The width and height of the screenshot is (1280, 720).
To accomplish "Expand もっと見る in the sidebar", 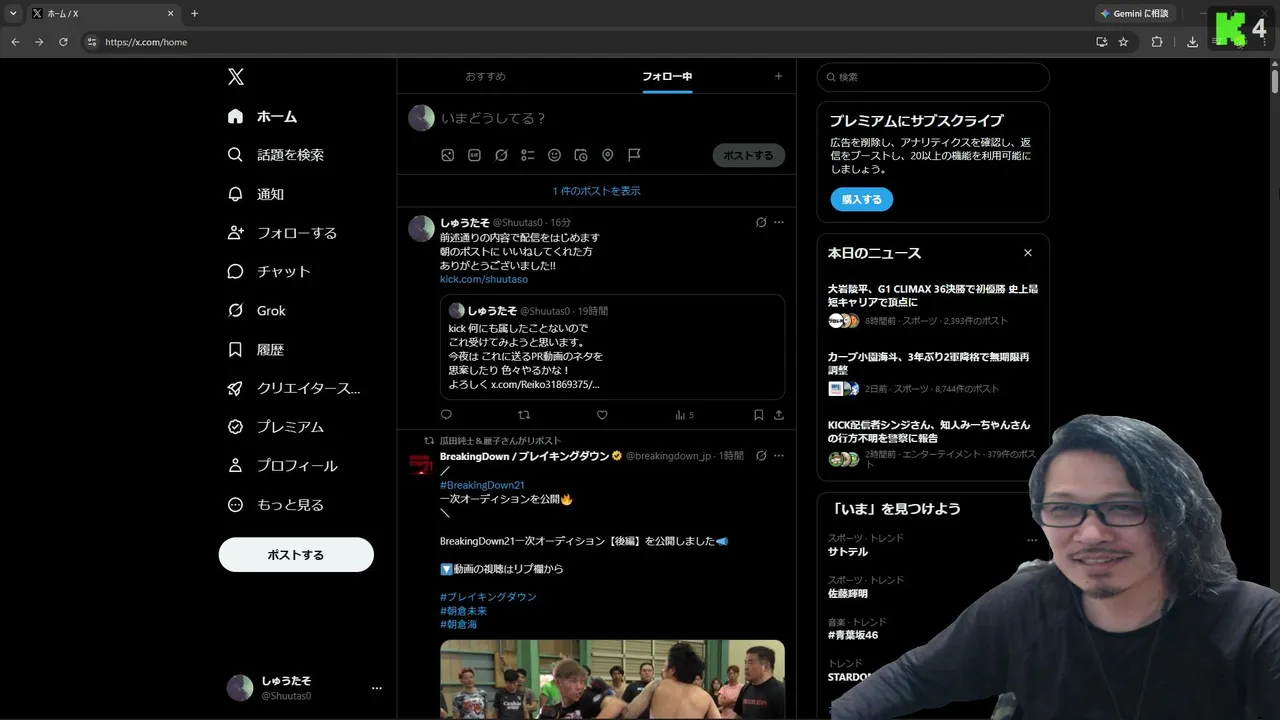I will [x=275, y=504].
